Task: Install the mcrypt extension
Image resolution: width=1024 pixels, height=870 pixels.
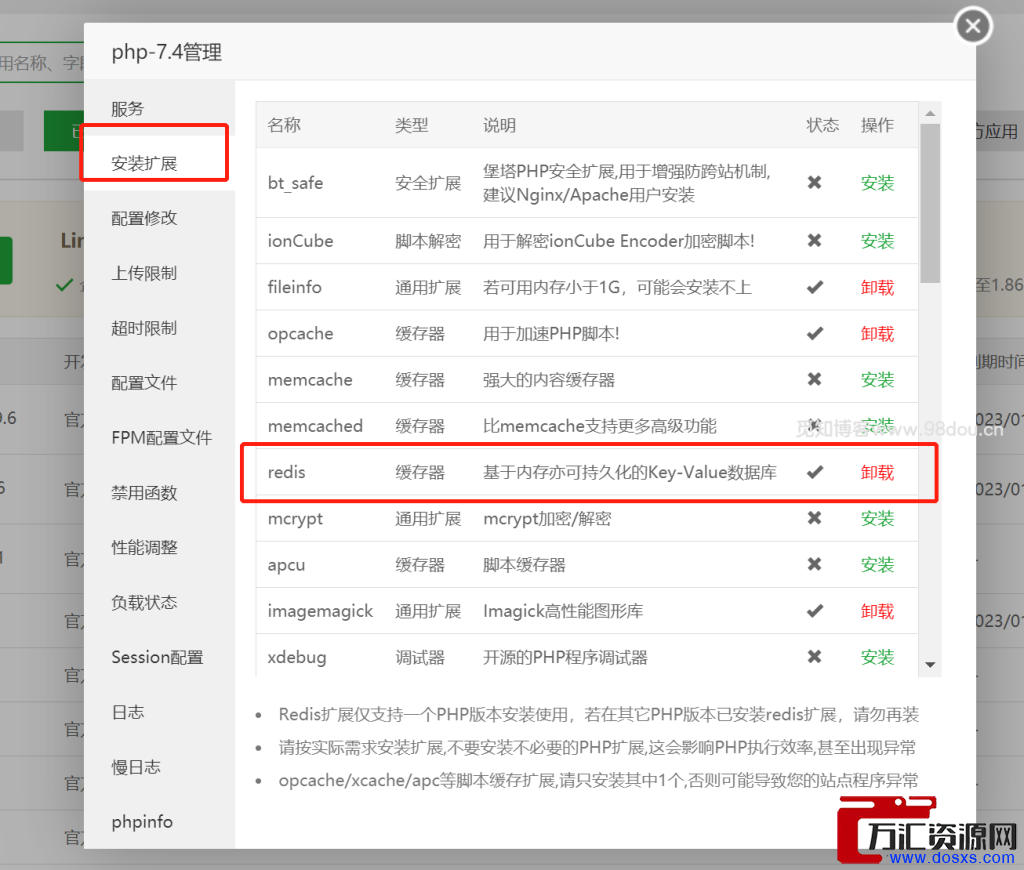Action: click(x=877, y=519)
